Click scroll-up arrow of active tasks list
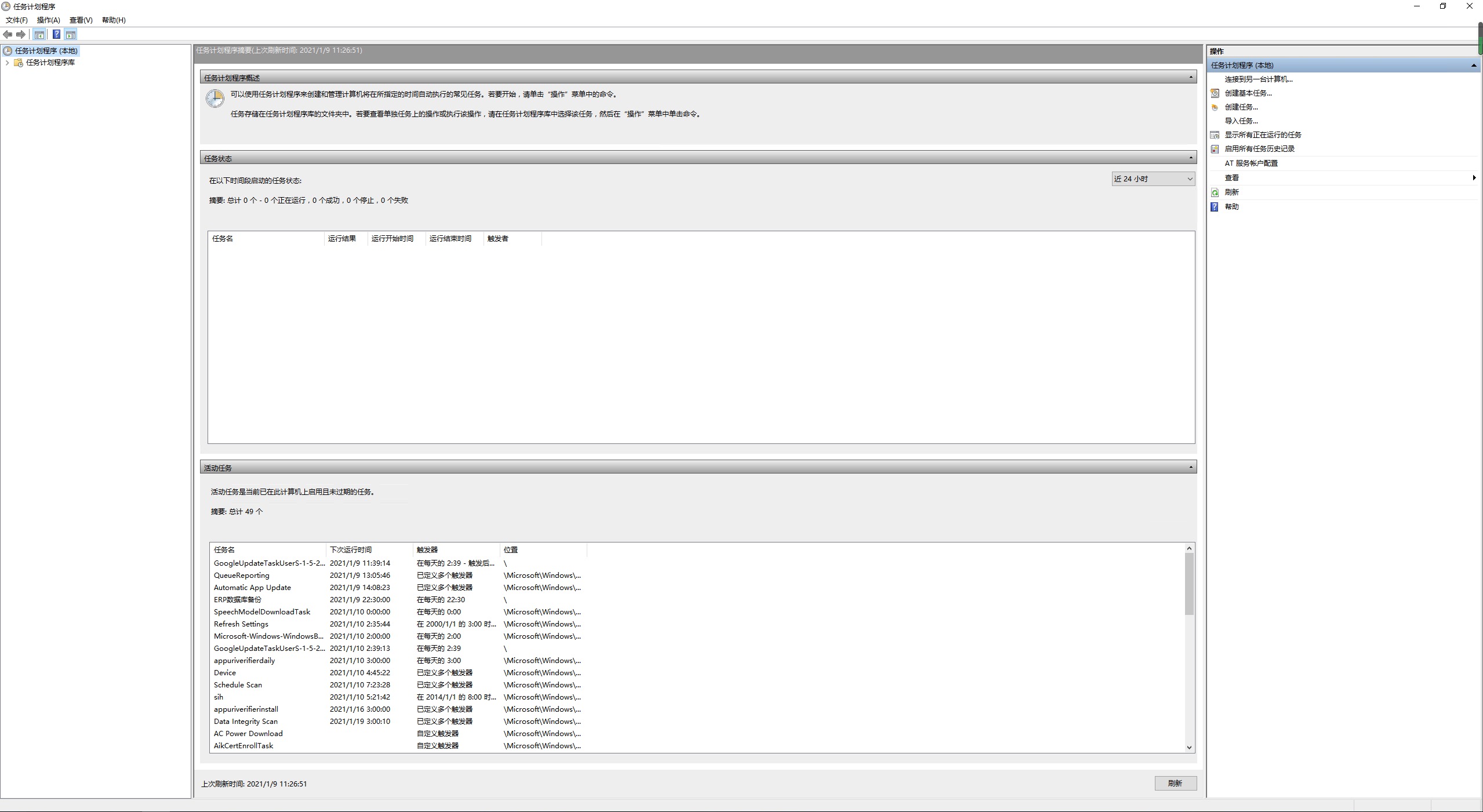The width and height of the screenshot is (1483, 812). 1189,548
